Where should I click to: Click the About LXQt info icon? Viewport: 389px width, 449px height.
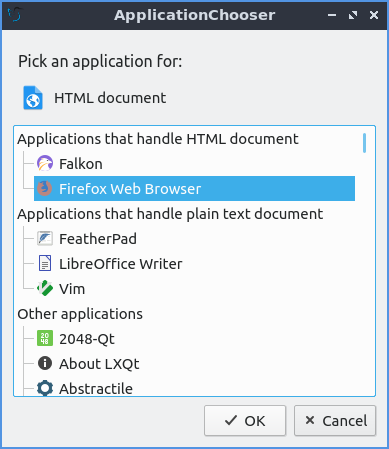click(x=45, y=363)
